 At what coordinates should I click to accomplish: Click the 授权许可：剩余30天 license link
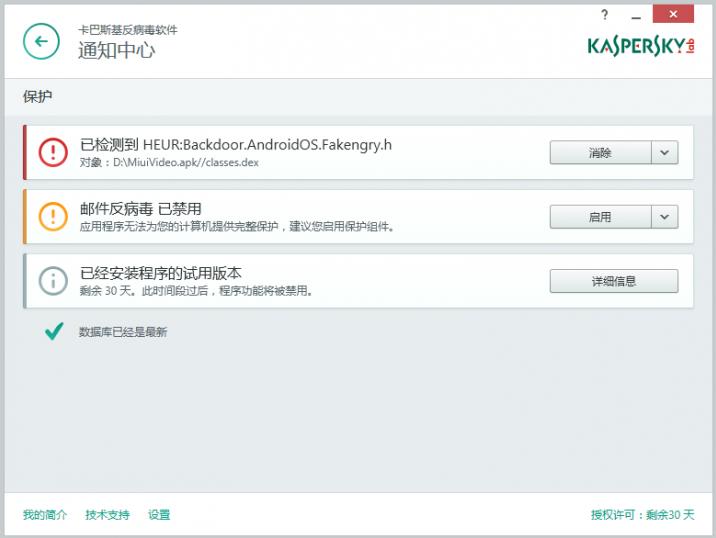(642, 515)
